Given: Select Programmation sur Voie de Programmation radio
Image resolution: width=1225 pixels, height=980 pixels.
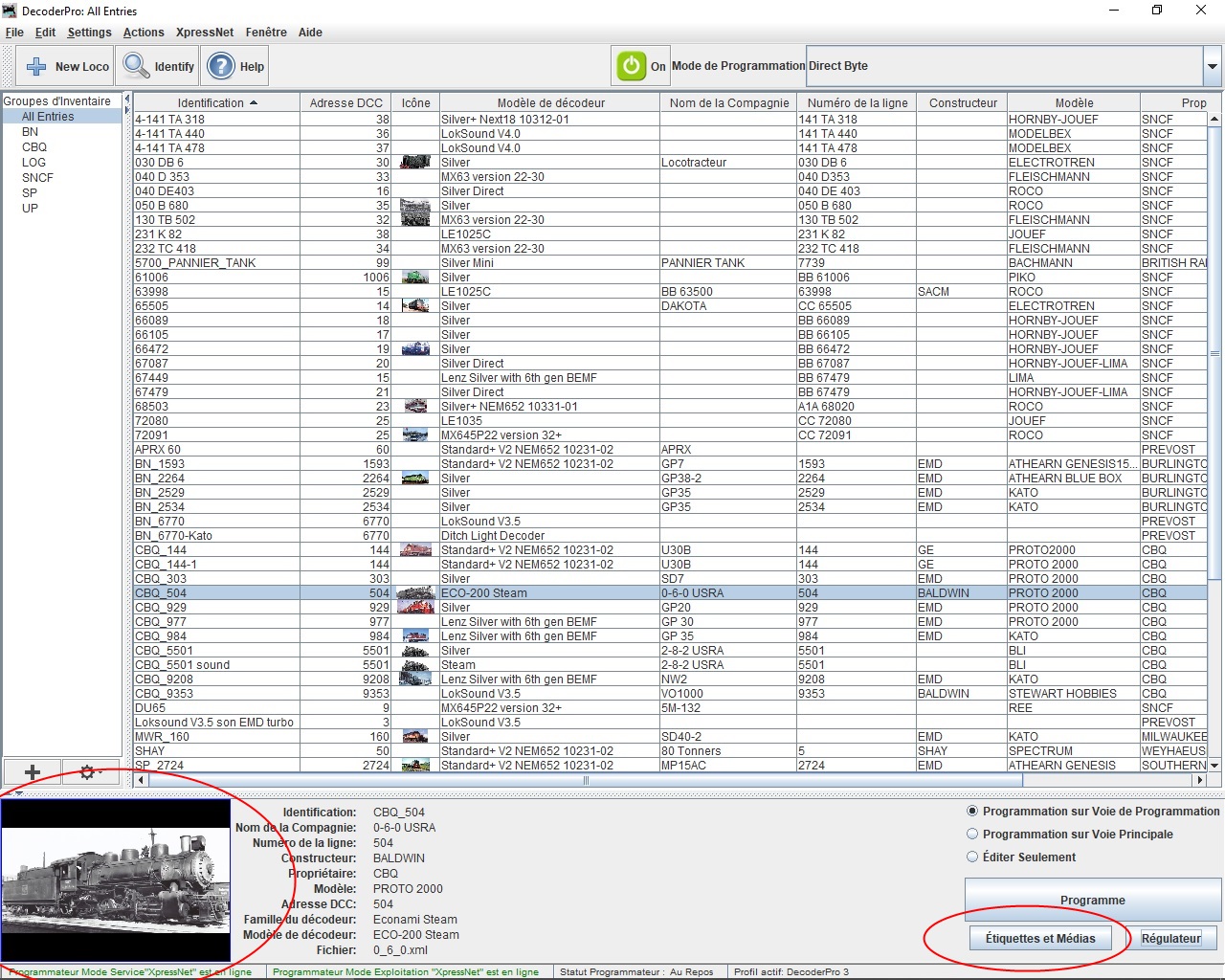Looking at the screenshot, I should (972, 812).
